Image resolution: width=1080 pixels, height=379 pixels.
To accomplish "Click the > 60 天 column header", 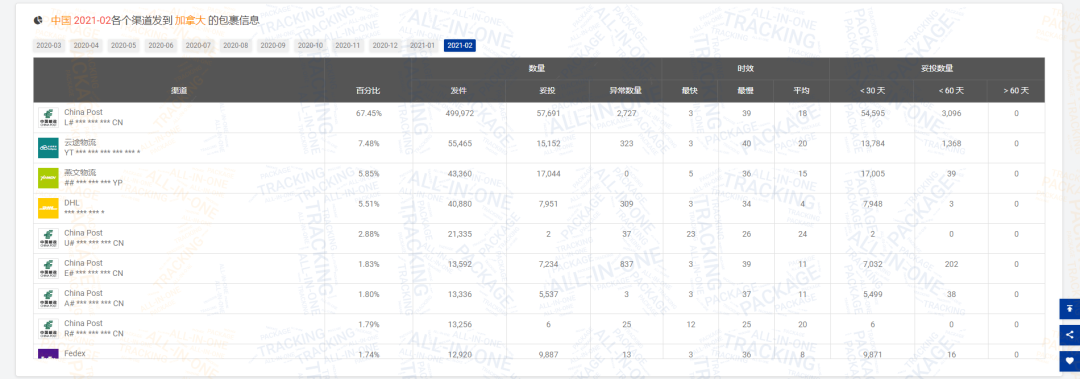I will pos(1016,91).
